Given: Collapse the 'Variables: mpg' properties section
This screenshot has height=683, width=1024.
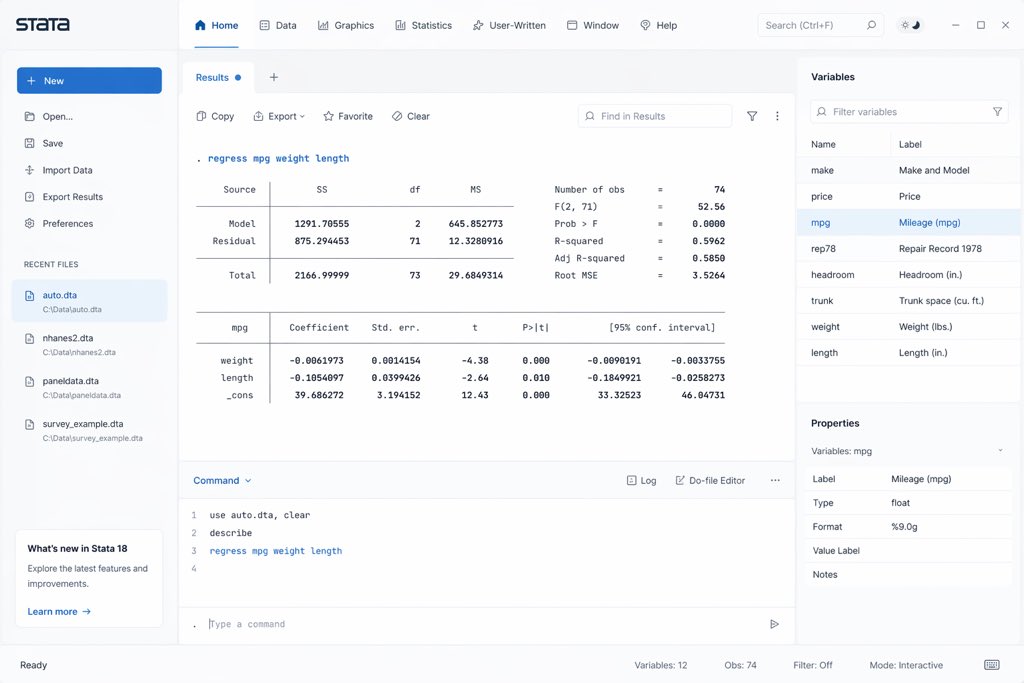Looking at the screenshot, I should (x=1000, y=451).
